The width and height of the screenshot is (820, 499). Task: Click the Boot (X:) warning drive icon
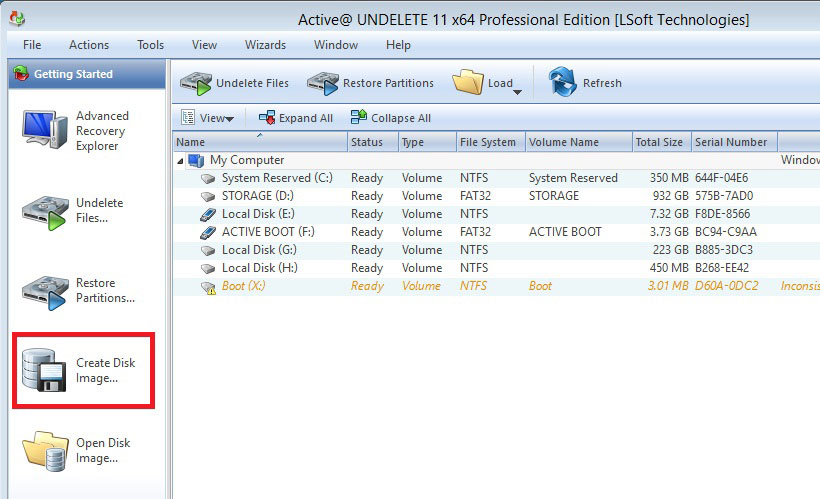[x=208, y=287]
